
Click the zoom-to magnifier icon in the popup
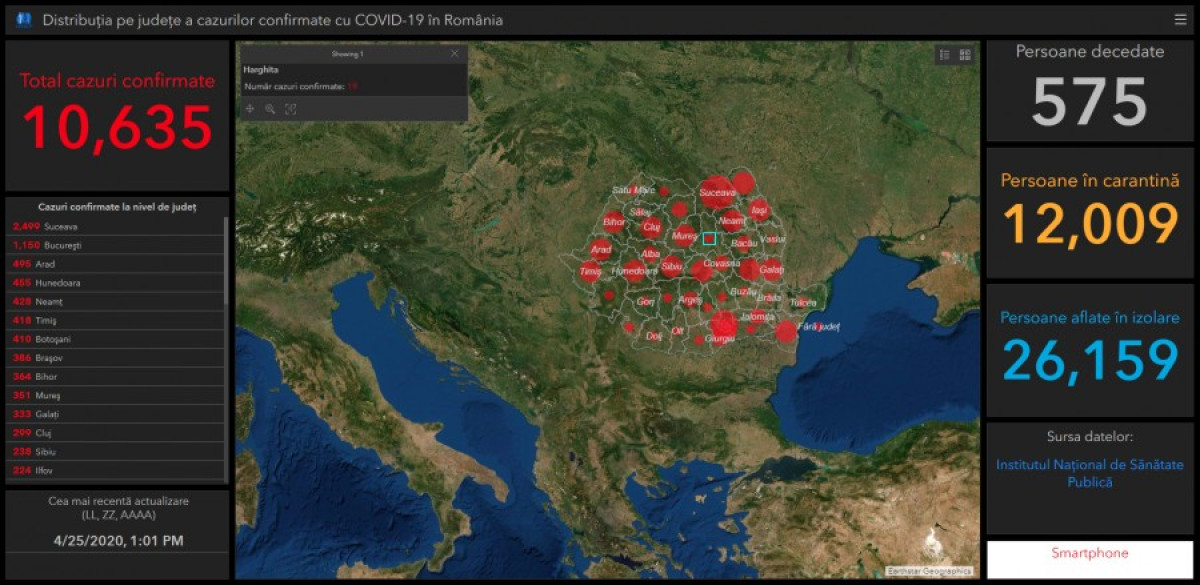270,109
